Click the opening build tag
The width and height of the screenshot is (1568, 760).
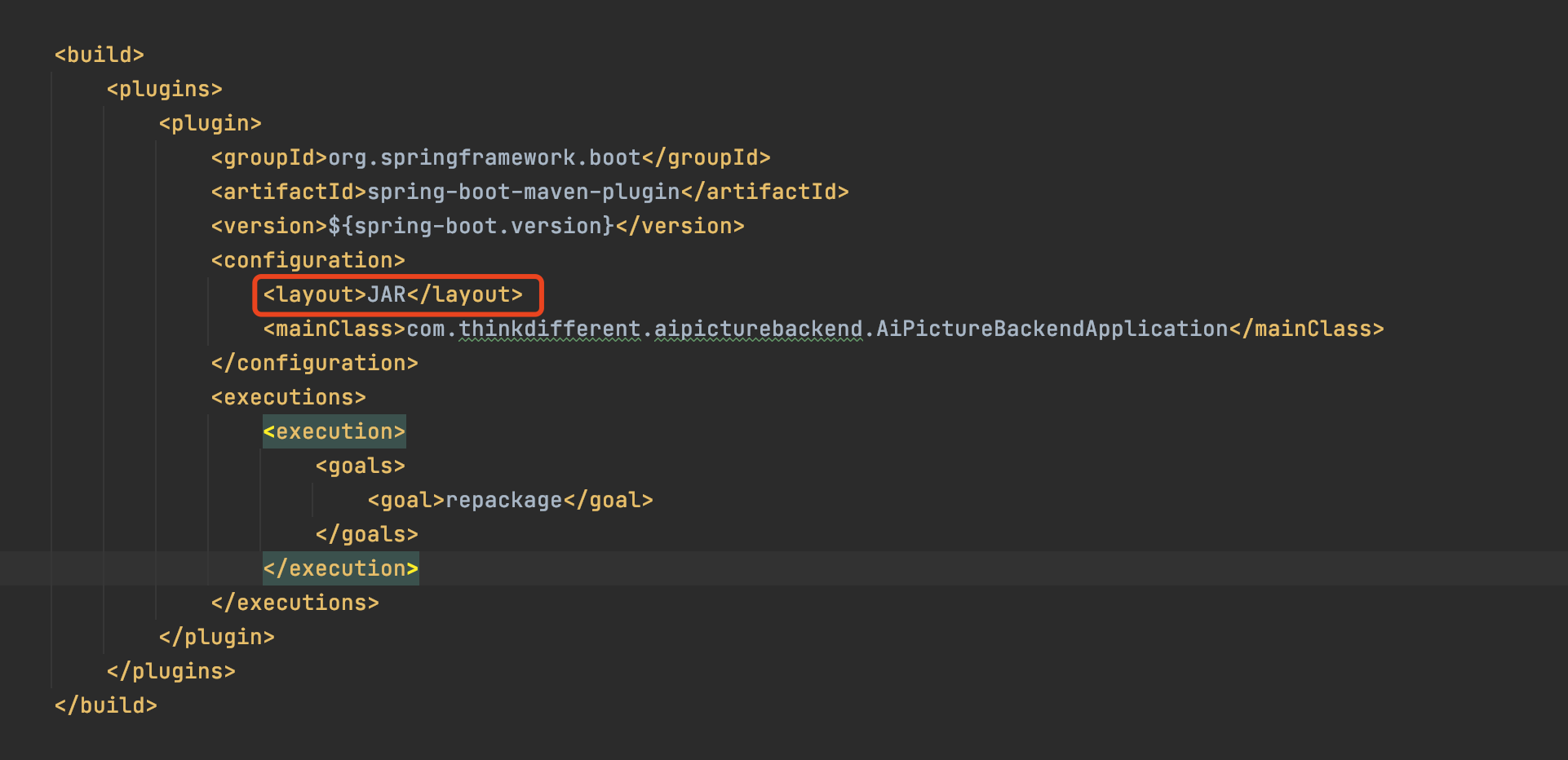(x=99, y=55)
